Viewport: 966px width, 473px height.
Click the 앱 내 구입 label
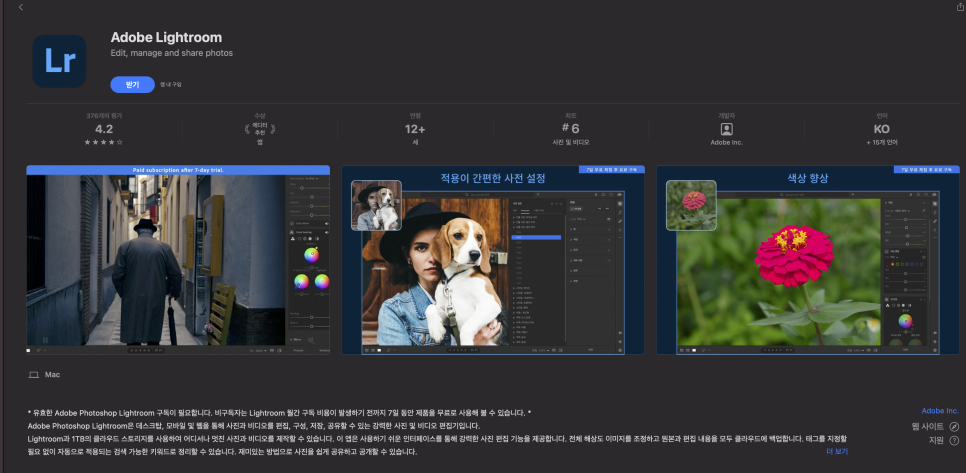tap(171, 84)
